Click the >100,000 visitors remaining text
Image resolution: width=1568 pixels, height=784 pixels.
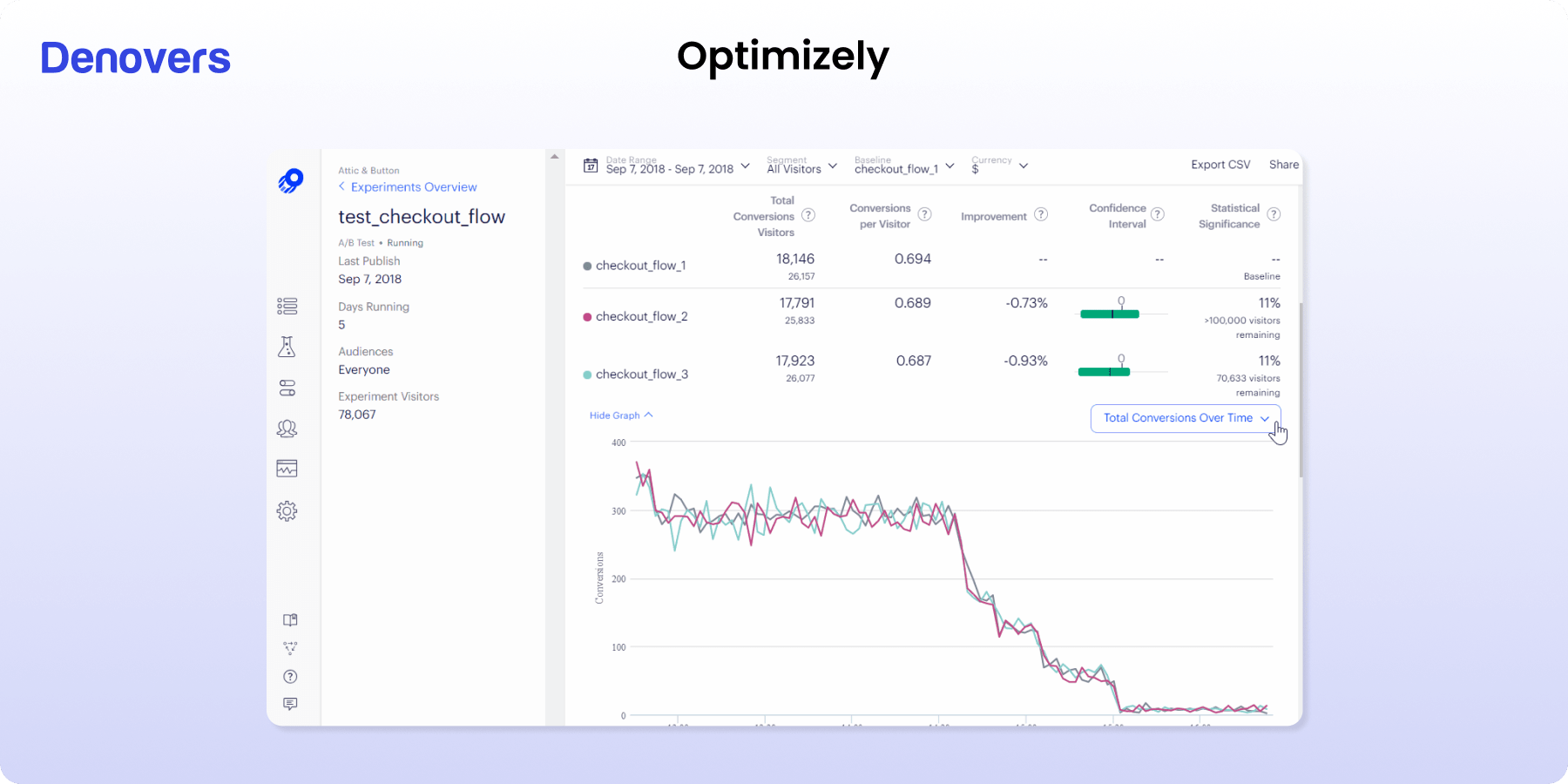pyautogui.click(x=1242, y=328)
